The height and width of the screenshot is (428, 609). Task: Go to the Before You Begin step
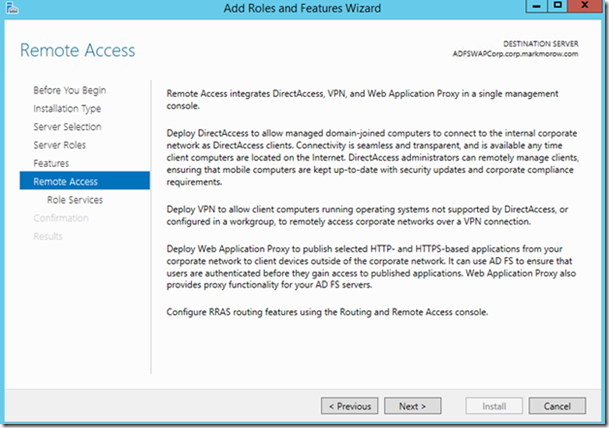[x=70, y=90]
